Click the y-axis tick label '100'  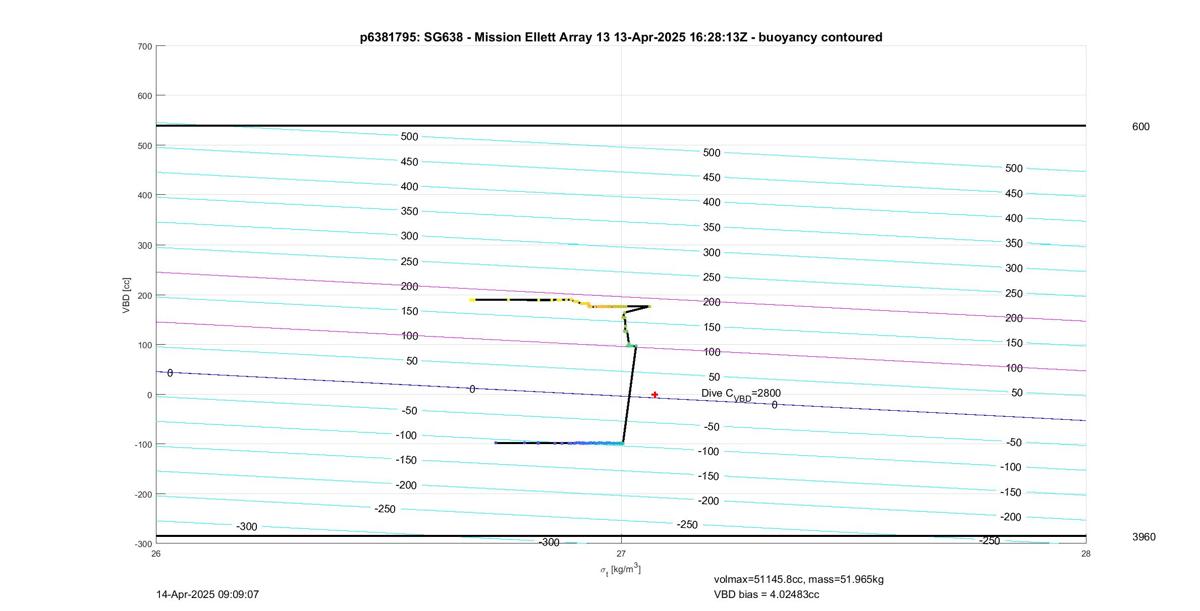[x=144, y=345]
